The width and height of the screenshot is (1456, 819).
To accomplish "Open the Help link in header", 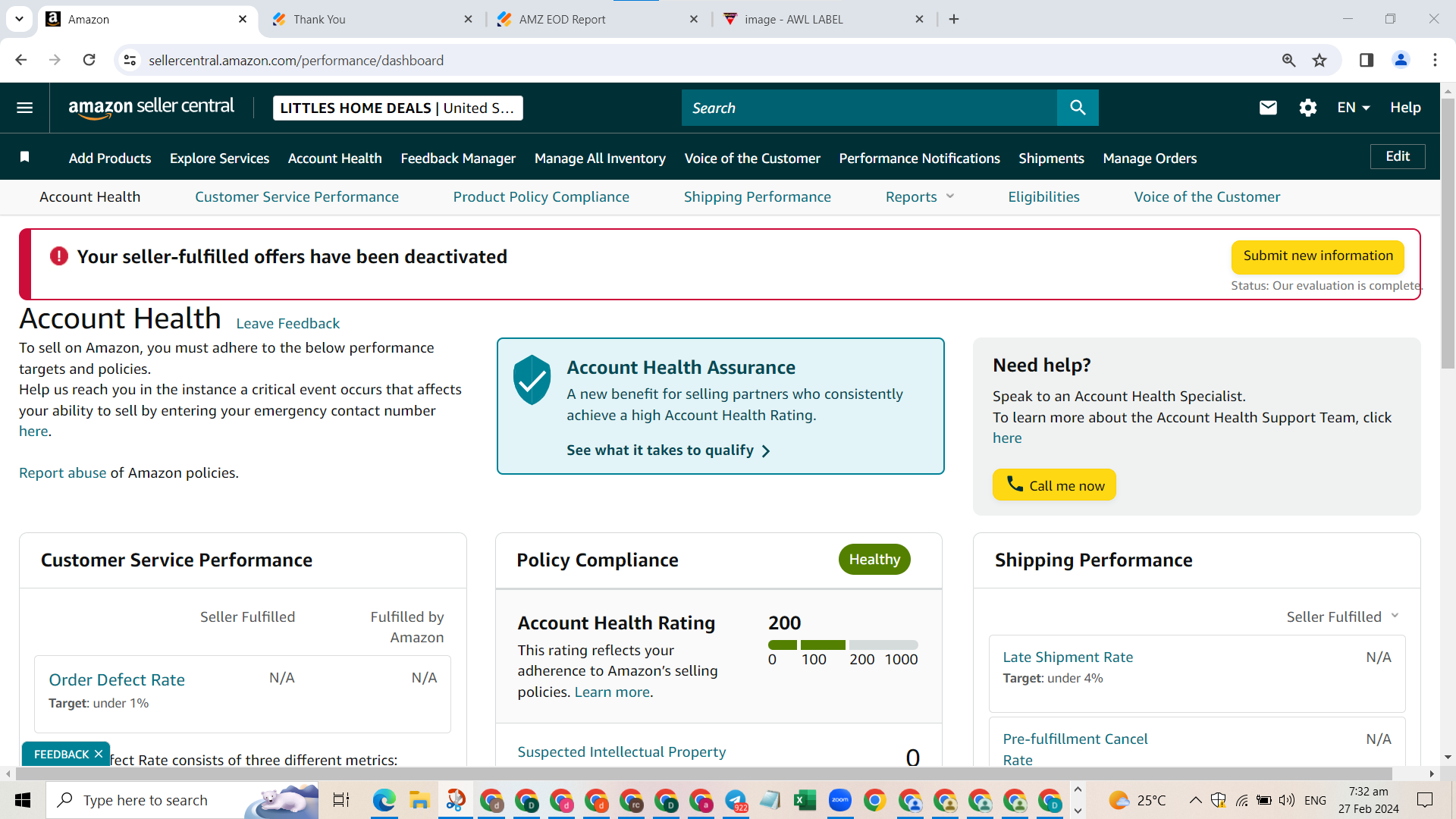I will pos(1405,108).
